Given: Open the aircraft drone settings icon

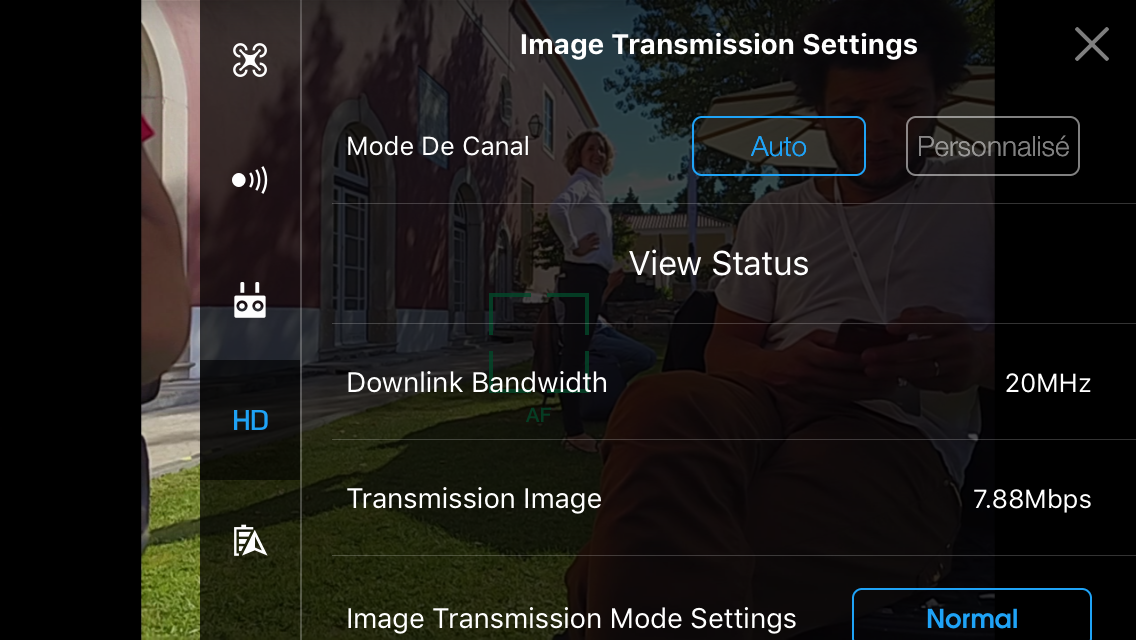Looking at the screenshot, I should [x=250, y=60].
